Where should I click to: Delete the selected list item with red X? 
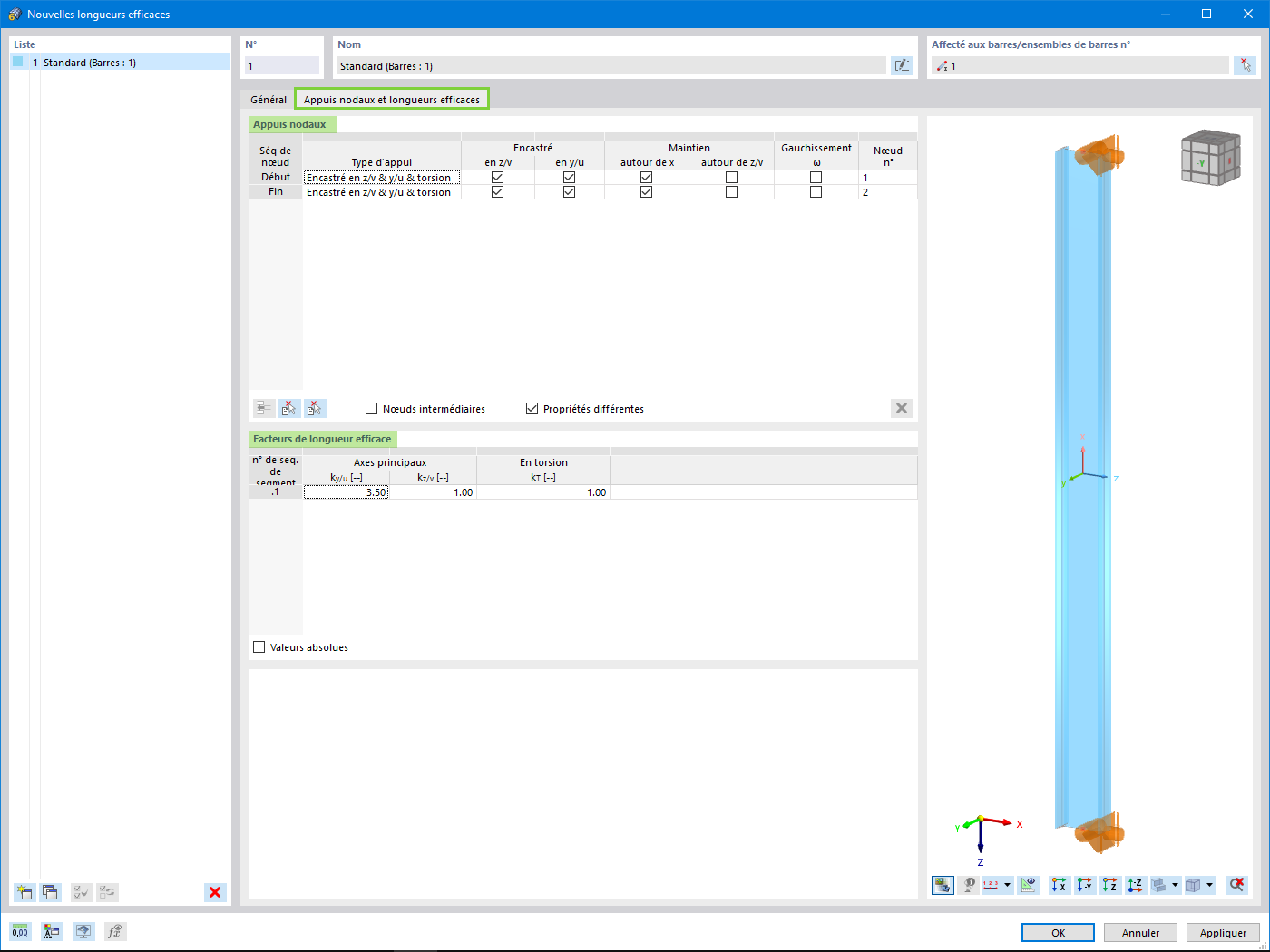[x=215, y=892]
